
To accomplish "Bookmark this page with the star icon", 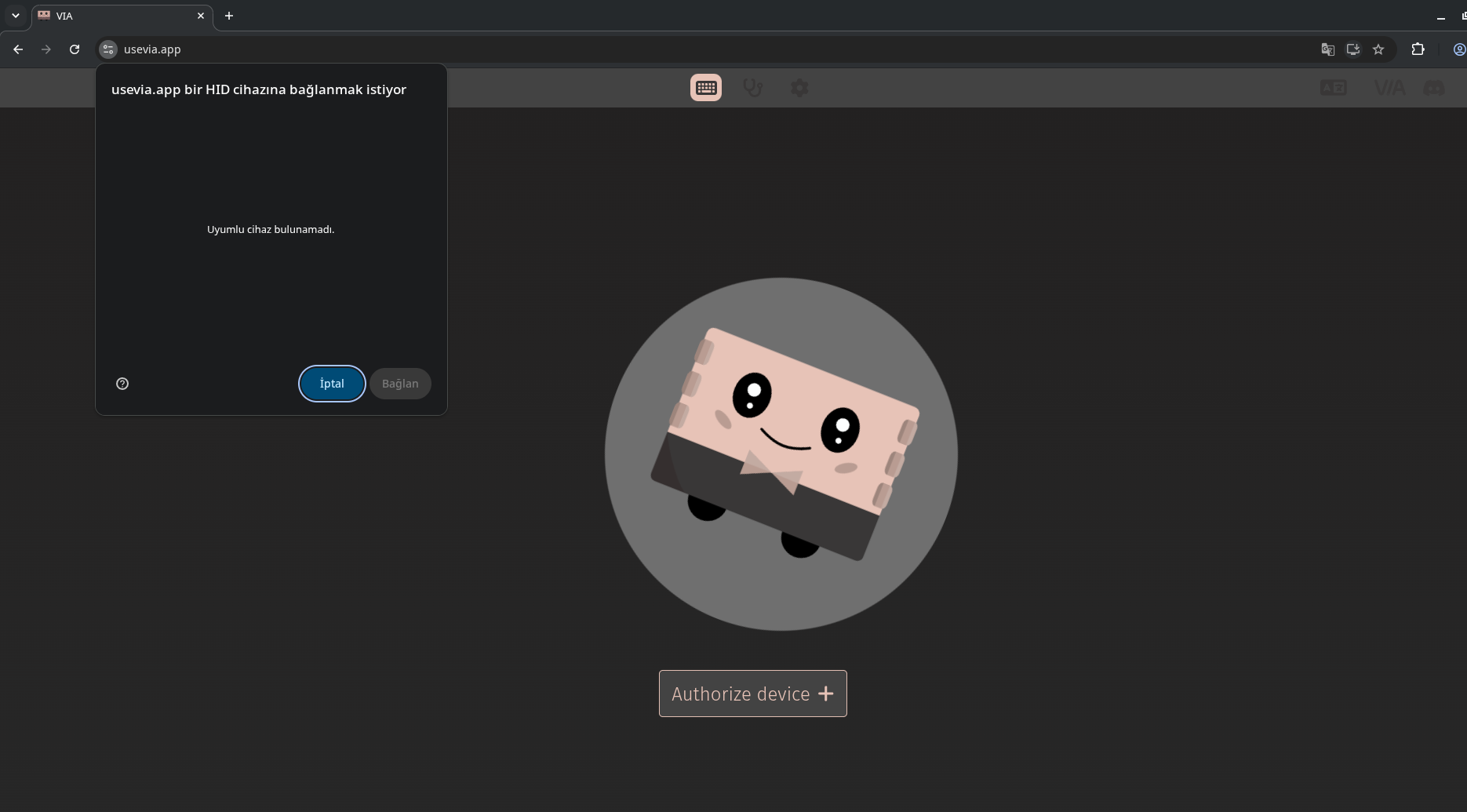I will click(1378, 49).
